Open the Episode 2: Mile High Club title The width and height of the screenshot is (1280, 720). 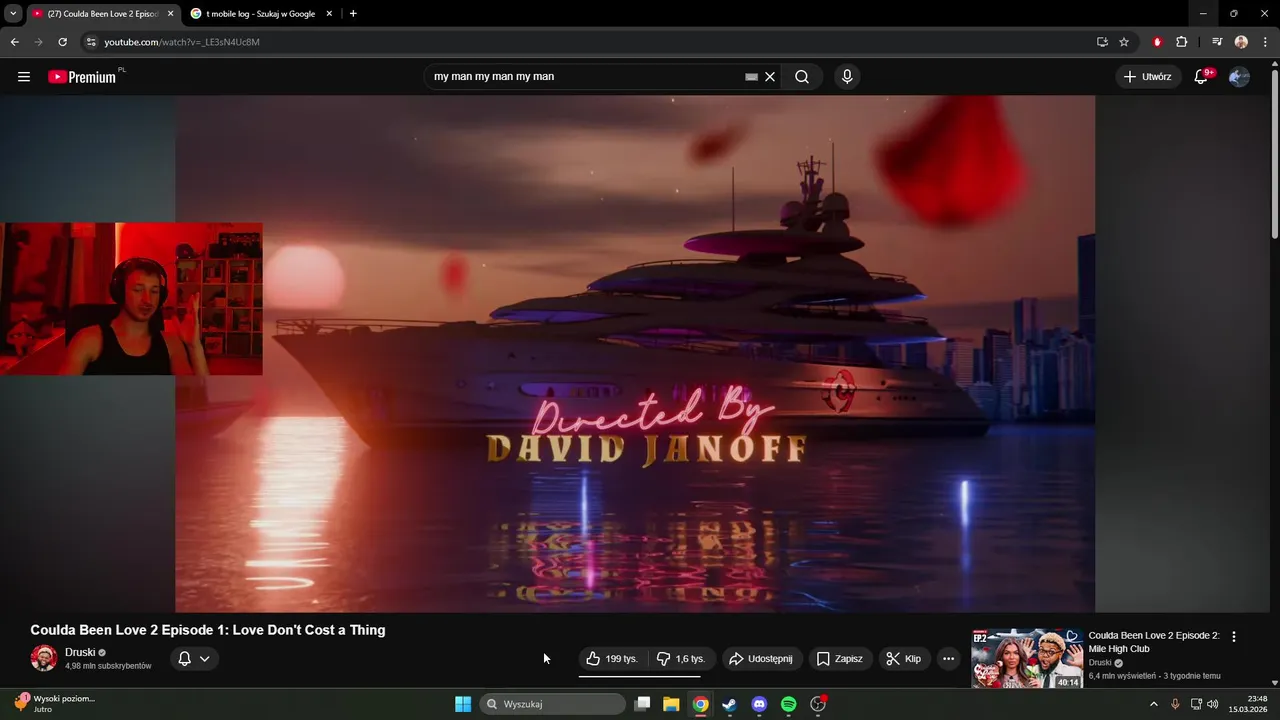pos(1154,642)
